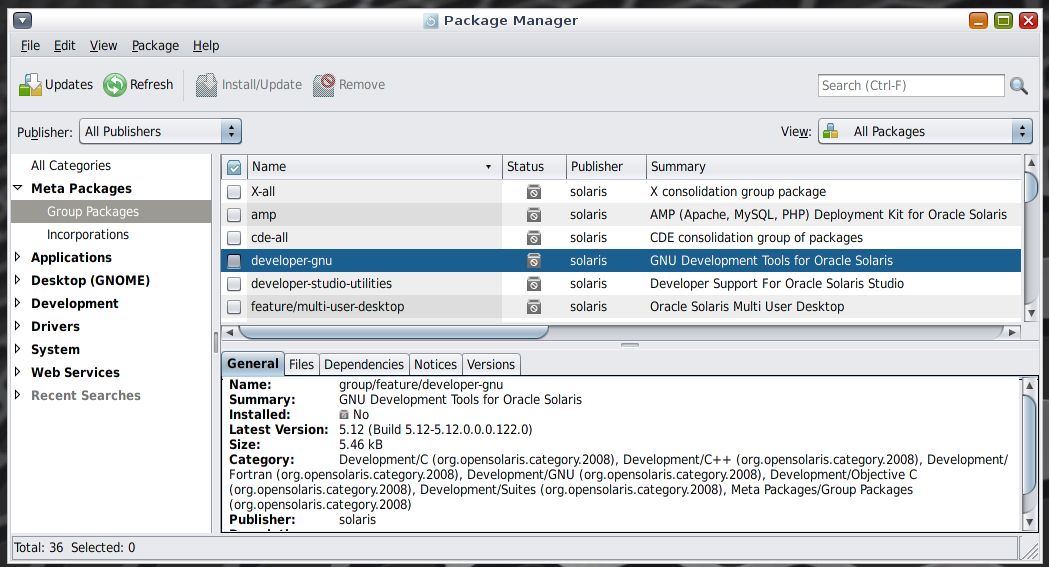This screenshot has width=1049, height=567.
Task: Click the Install/Update package icon
Action: [206, 85]
